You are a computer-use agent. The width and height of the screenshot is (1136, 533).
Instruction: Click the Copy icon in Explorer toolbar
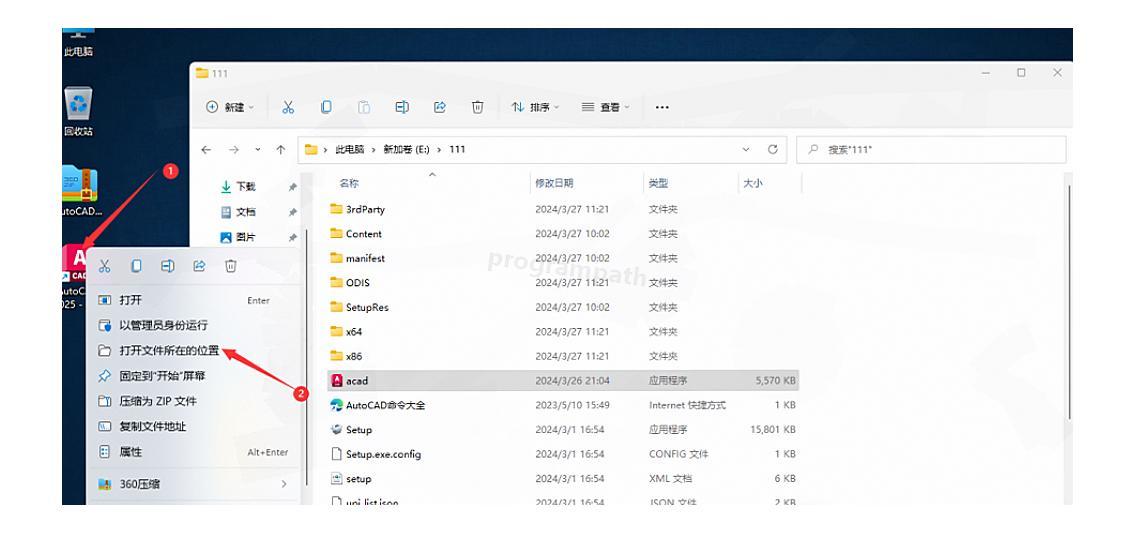pos(327,107)
